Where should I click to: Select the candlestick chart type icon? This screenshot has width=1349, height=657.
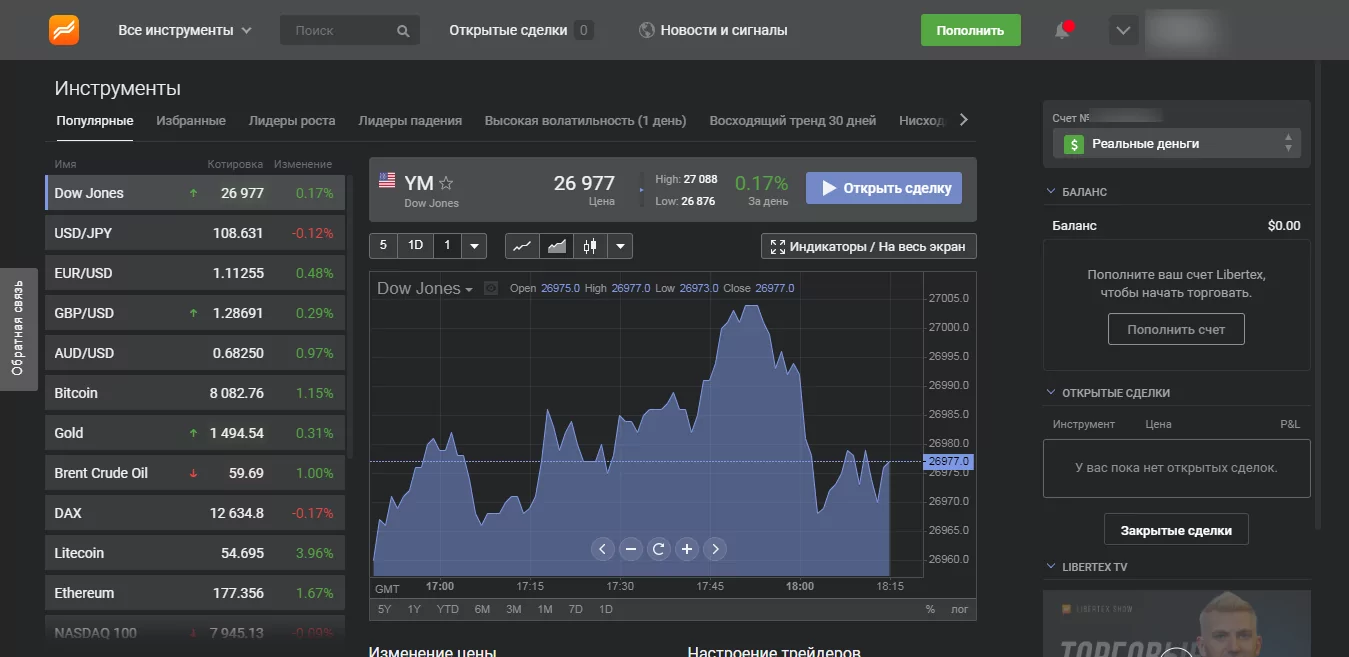click(590, 245)
